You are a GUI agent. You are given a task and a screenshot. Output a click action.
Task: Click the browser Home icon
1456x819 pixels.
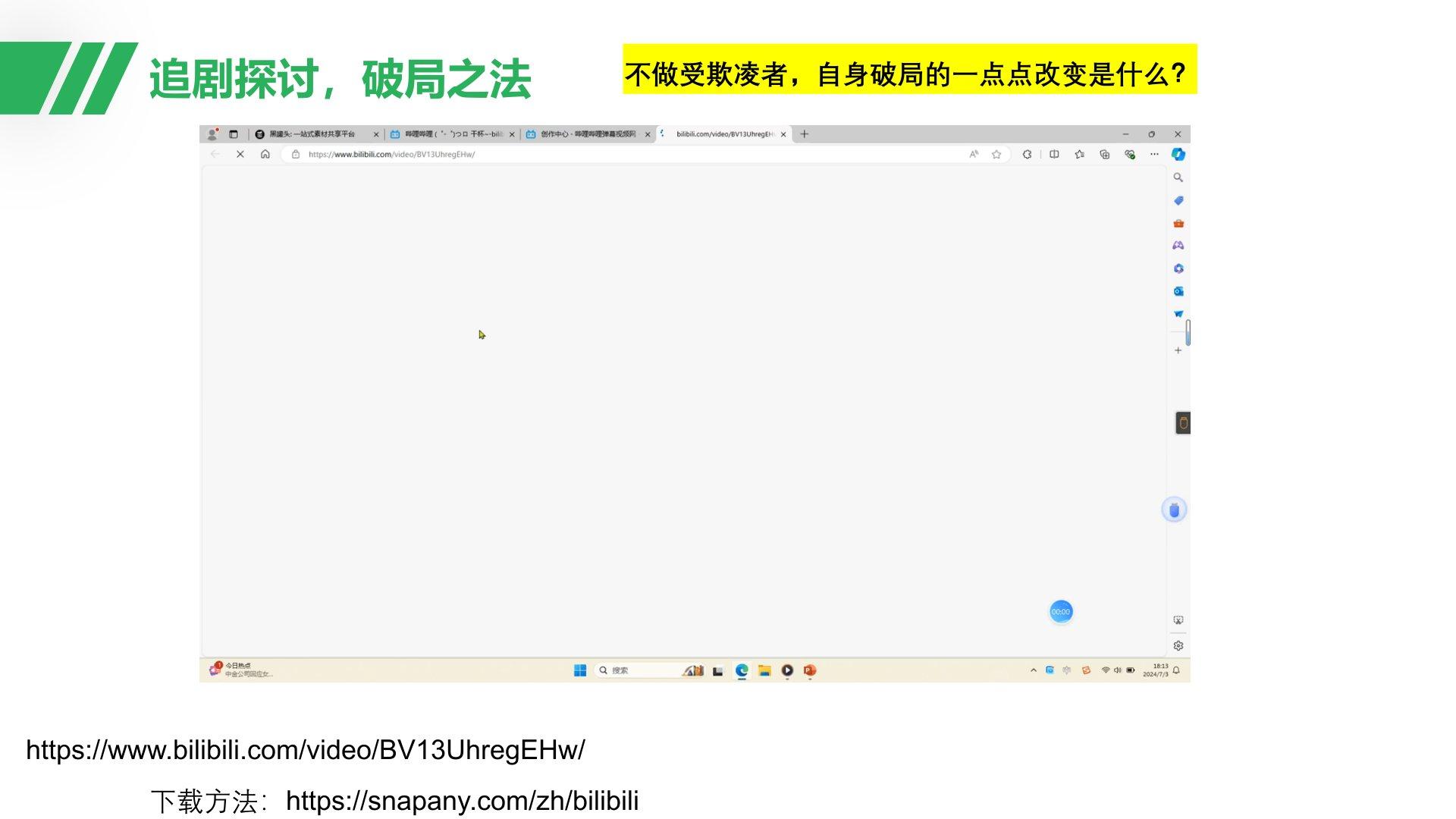(x=265, y=154)
